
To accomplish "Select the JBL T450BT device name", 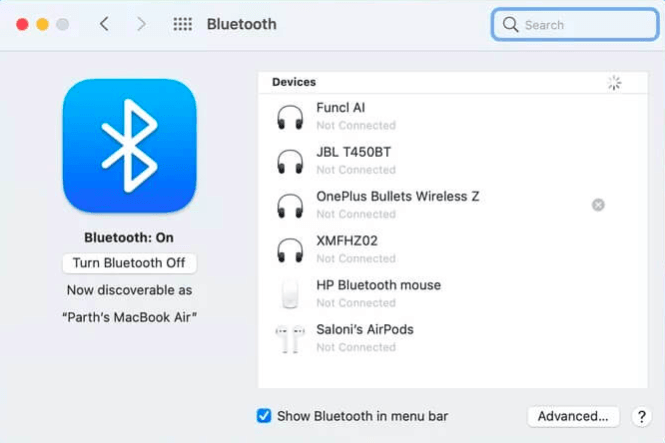I will pos(354,152).
